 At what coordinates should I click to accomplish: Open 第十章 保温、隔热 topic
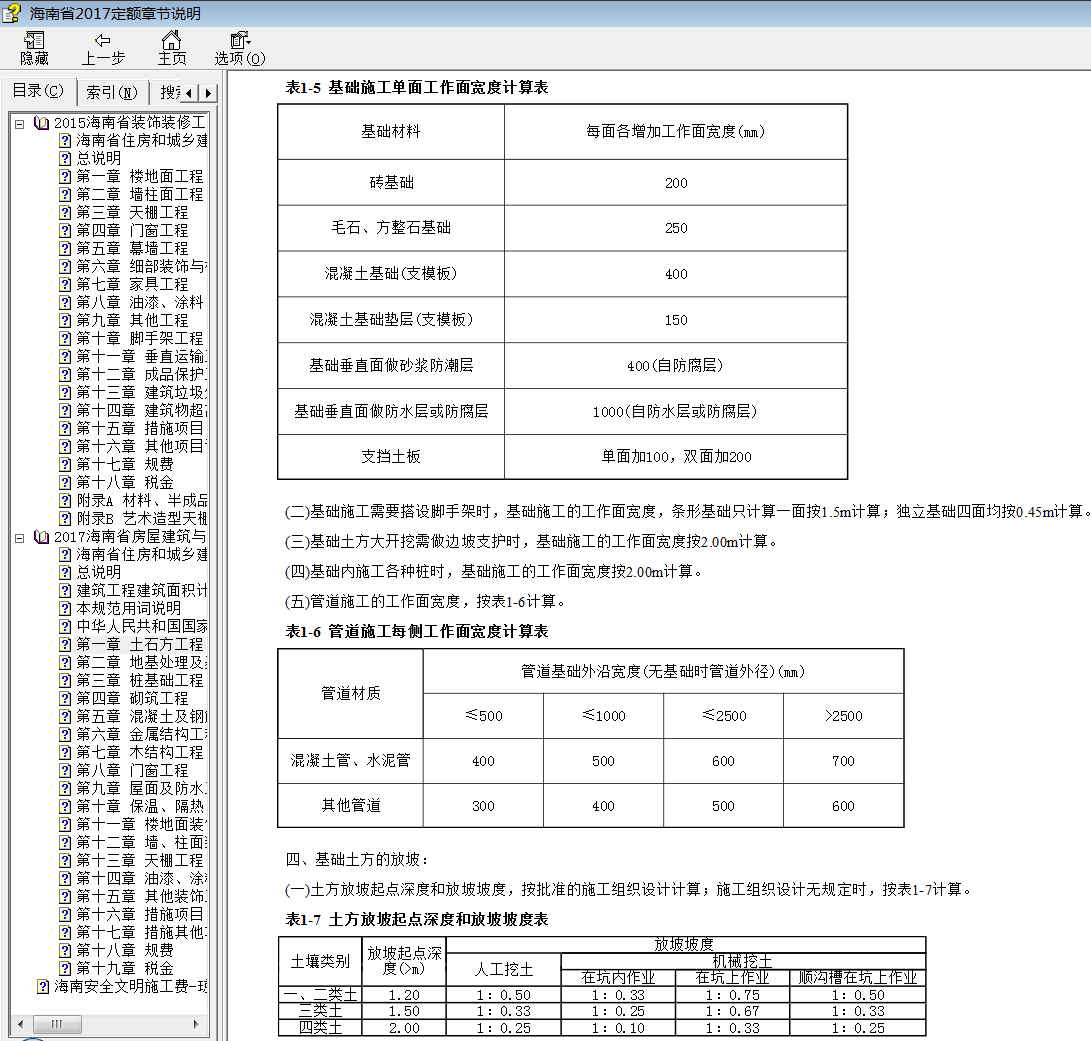point(139,807)
